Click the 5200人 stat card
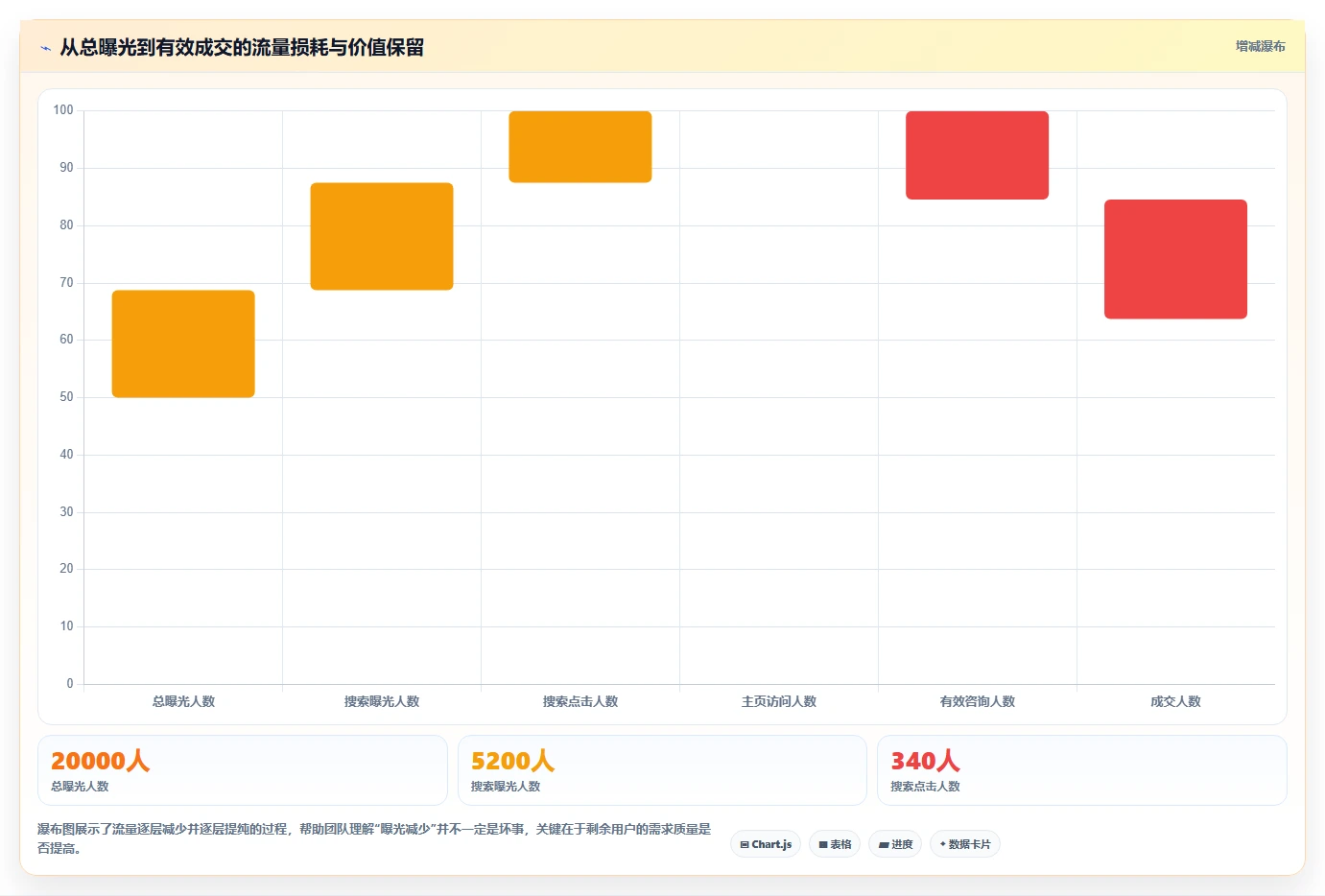Image resolution: width=1325 pixels, height=896 pixels. tap(662, 770)
